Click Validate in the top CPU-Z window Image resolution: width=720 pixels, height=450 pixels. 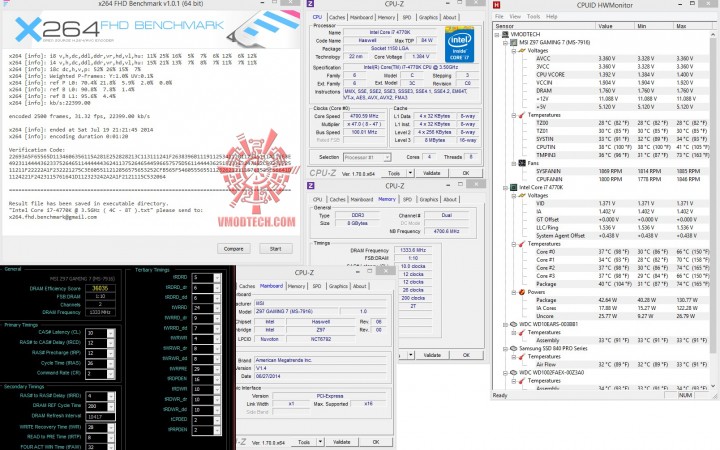pyautogui.click(x=431, y=173)
